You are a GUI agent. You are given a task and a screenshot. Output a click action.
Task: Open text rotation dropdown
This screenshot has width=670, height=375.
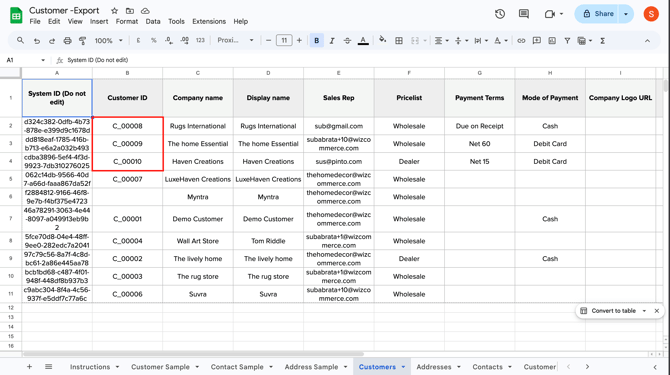(x=500, y=41)
